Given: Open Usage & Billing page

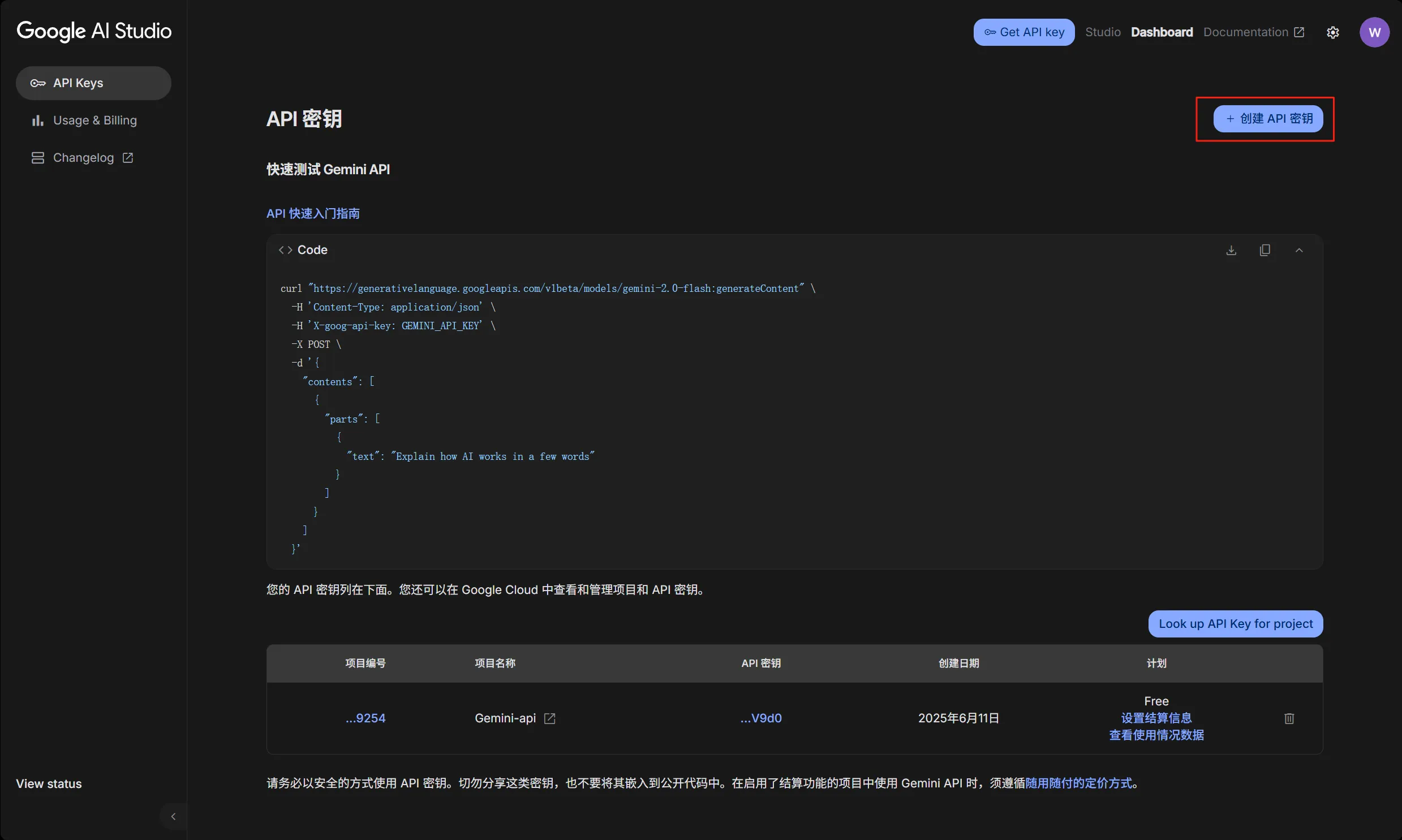Looking at the screenshot, I should coord(94,120).
